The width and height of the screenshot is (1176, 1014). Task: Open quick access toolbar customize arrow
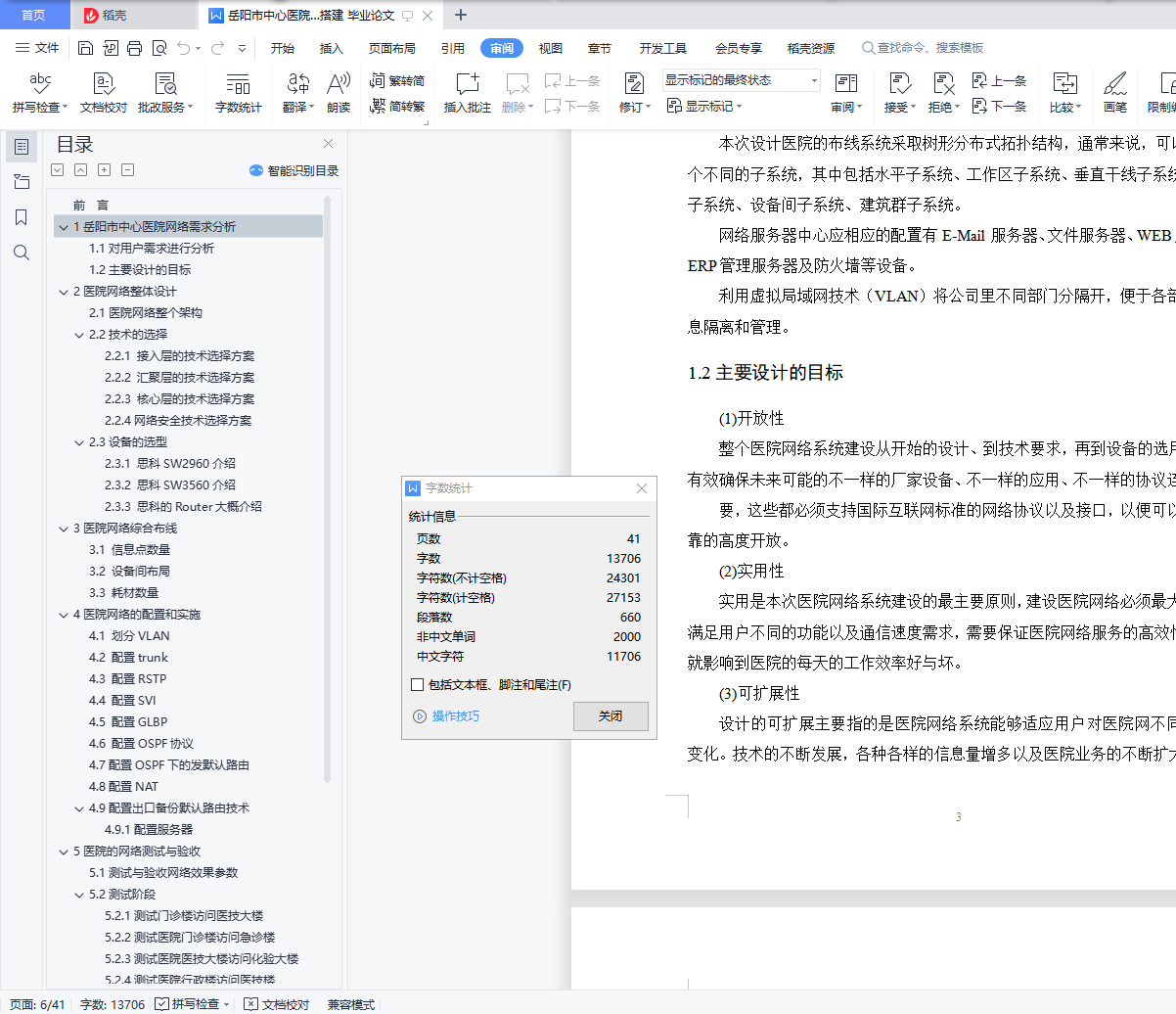click(x=243, y=48)
